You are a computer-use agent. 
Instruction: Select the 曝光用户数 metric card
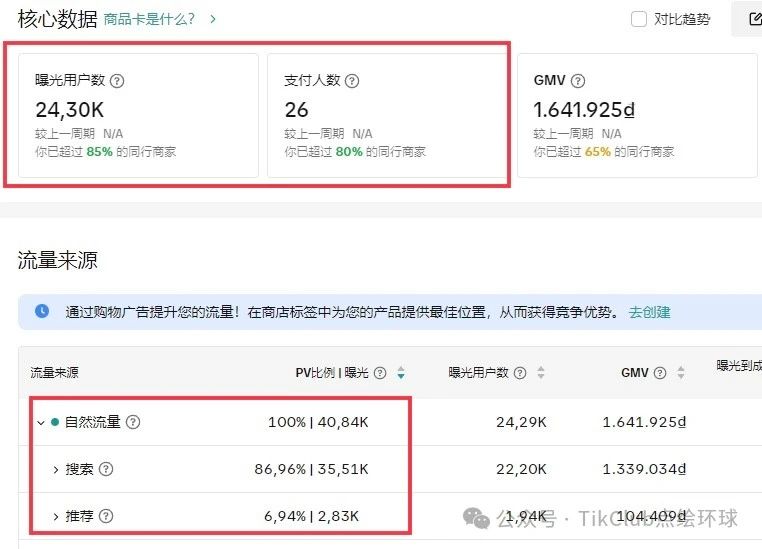point(138,116)
